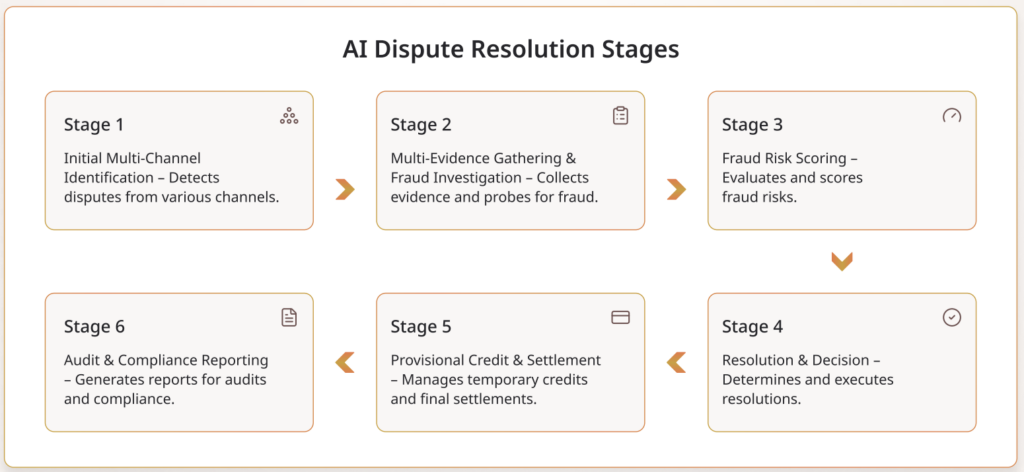The width and height of the screenshot is (1024, 472).
Task: Click the Audit & Compliance Reporting description
Action: pyautogui.click(x=166, y=379)
